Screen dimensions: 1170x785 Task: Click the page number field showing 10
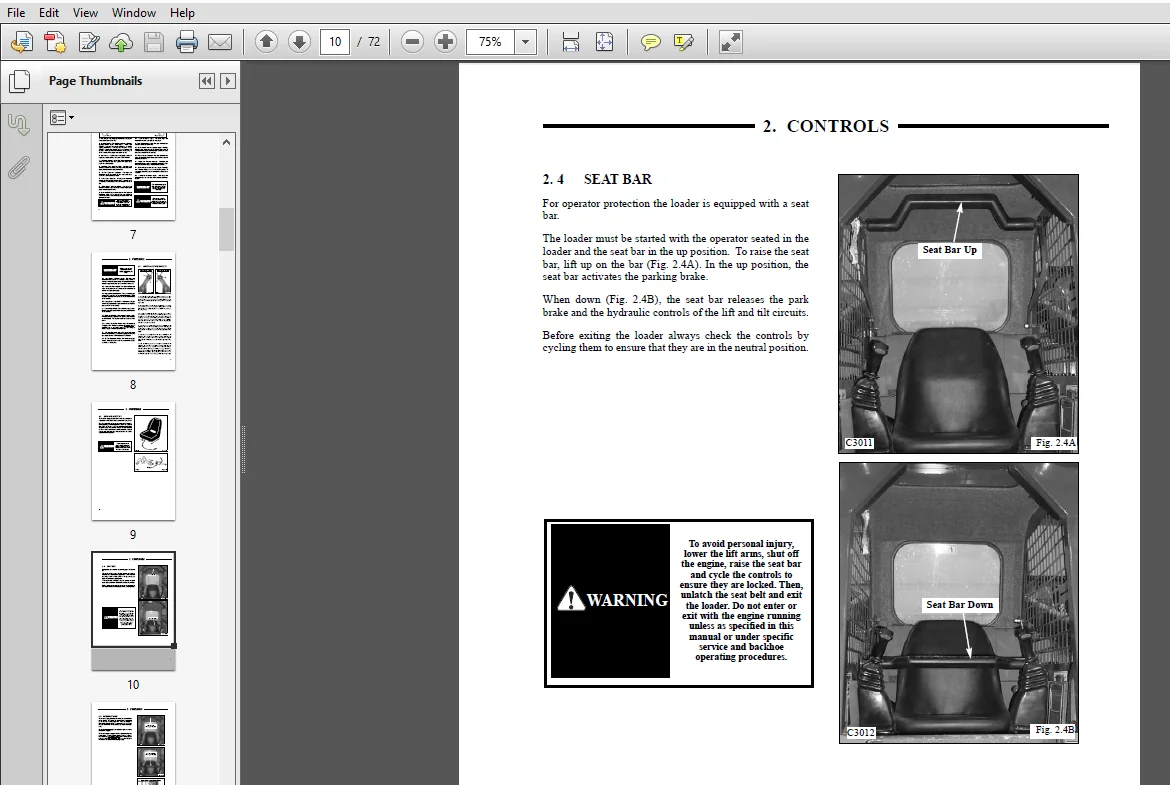(x=335, y=42)
